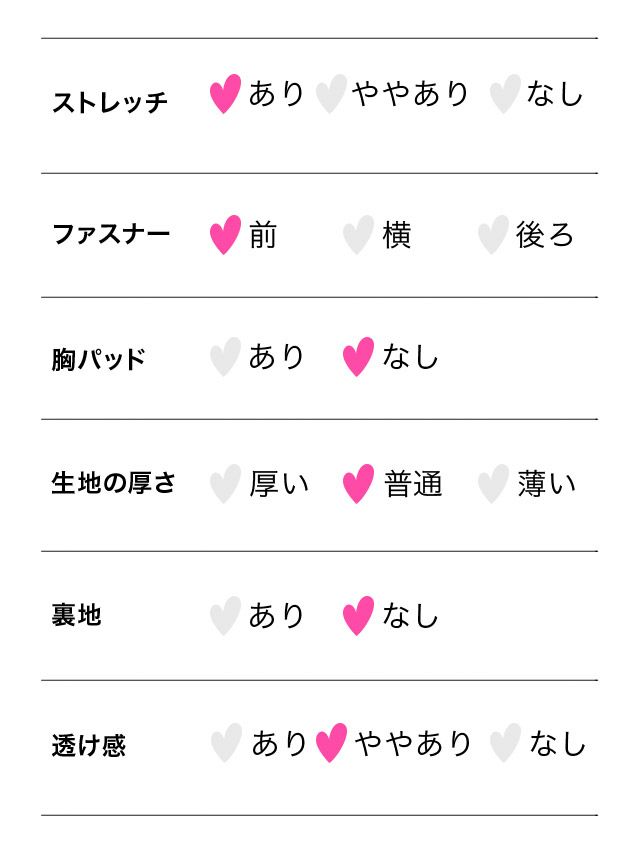Select the gray heart for 透け感 なし

505,743
